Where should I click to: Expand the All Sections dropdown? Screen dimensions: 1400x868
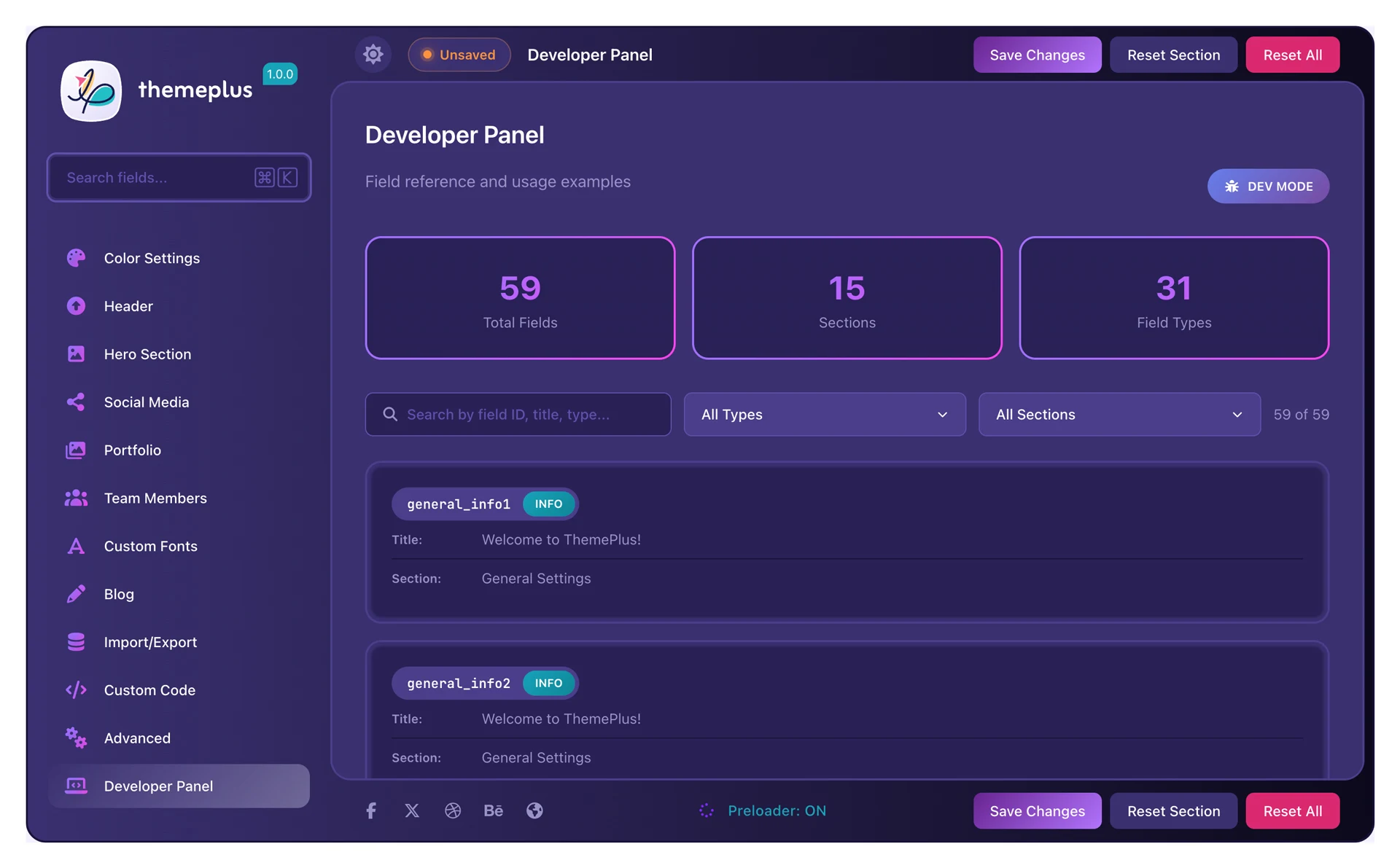(x=1119, y=414)
